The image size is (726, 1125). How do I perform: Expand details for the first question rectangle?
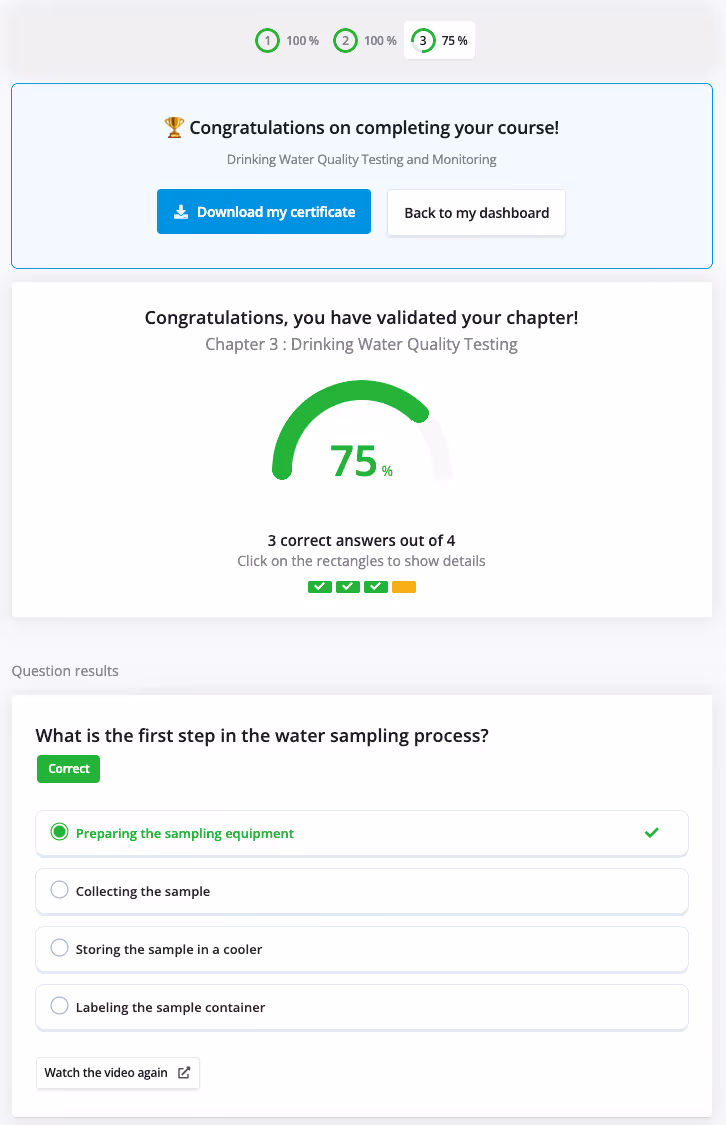[x=320, y=587]
